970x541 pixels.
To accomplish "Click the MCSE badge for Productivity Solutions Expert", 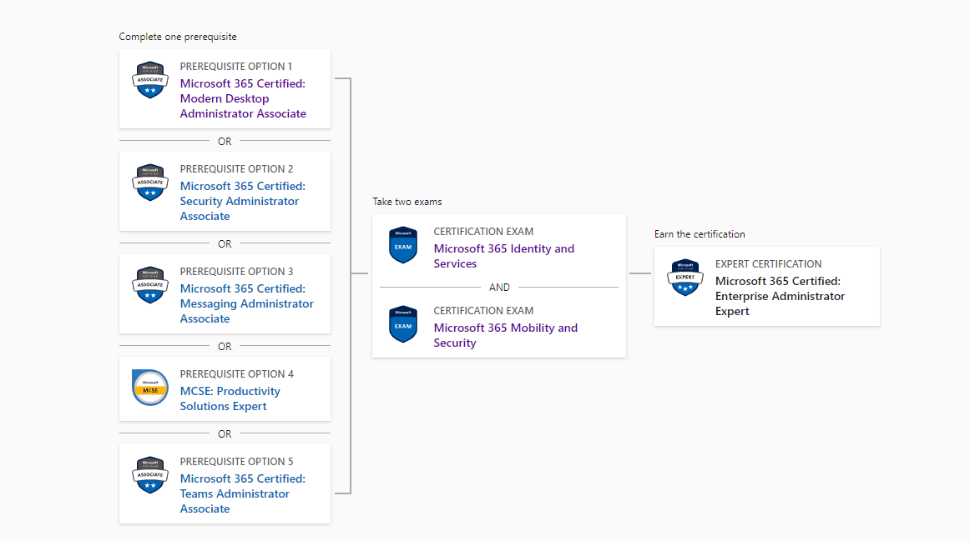I will pyautogui.click(x=150, y=388).
